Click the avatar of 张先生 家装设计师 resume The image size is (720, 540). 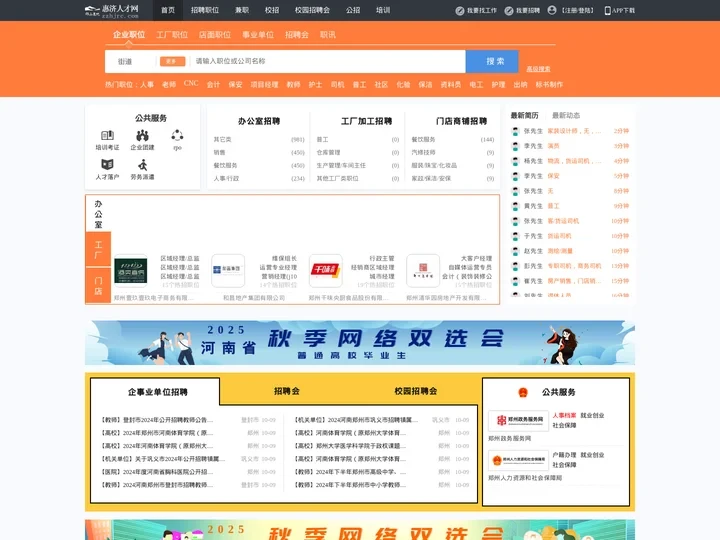[516, 131]
